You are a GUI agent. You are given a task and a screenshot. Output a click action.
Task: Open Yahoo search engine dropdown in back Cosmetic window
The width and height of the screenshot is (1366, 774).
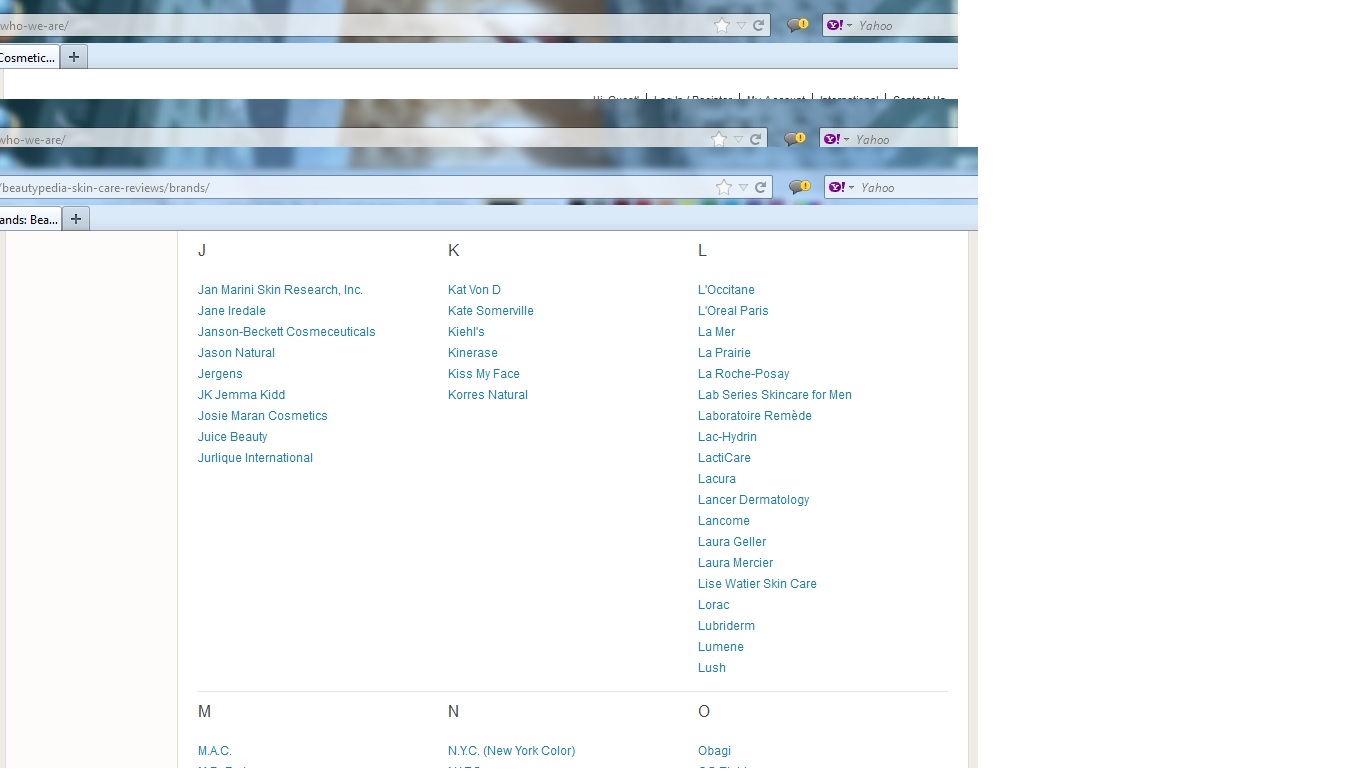point(838,25)
